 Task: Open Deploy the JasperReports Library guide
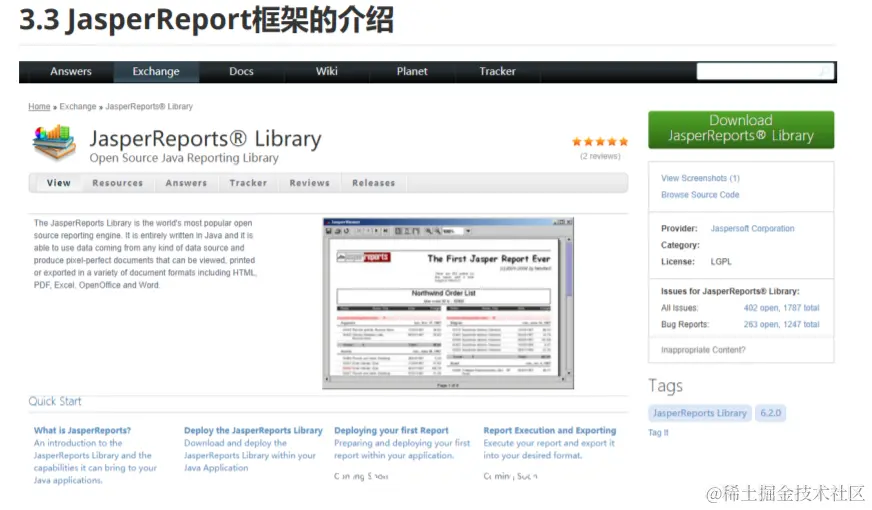tap(253, 430)
